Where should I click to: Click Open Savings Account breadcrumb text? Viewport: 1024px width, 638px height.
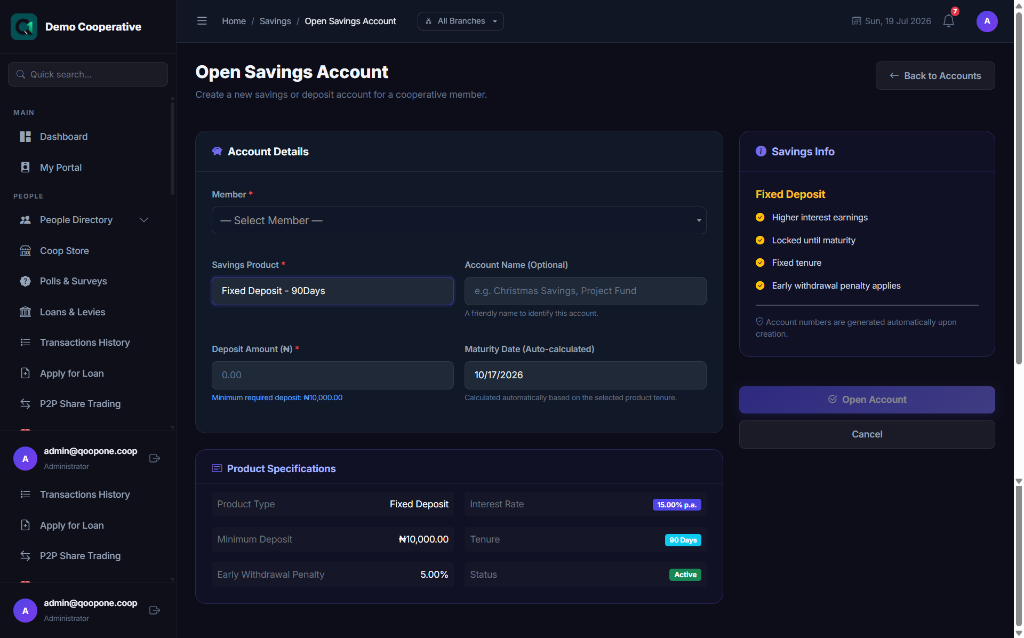[x=350, y=21]
